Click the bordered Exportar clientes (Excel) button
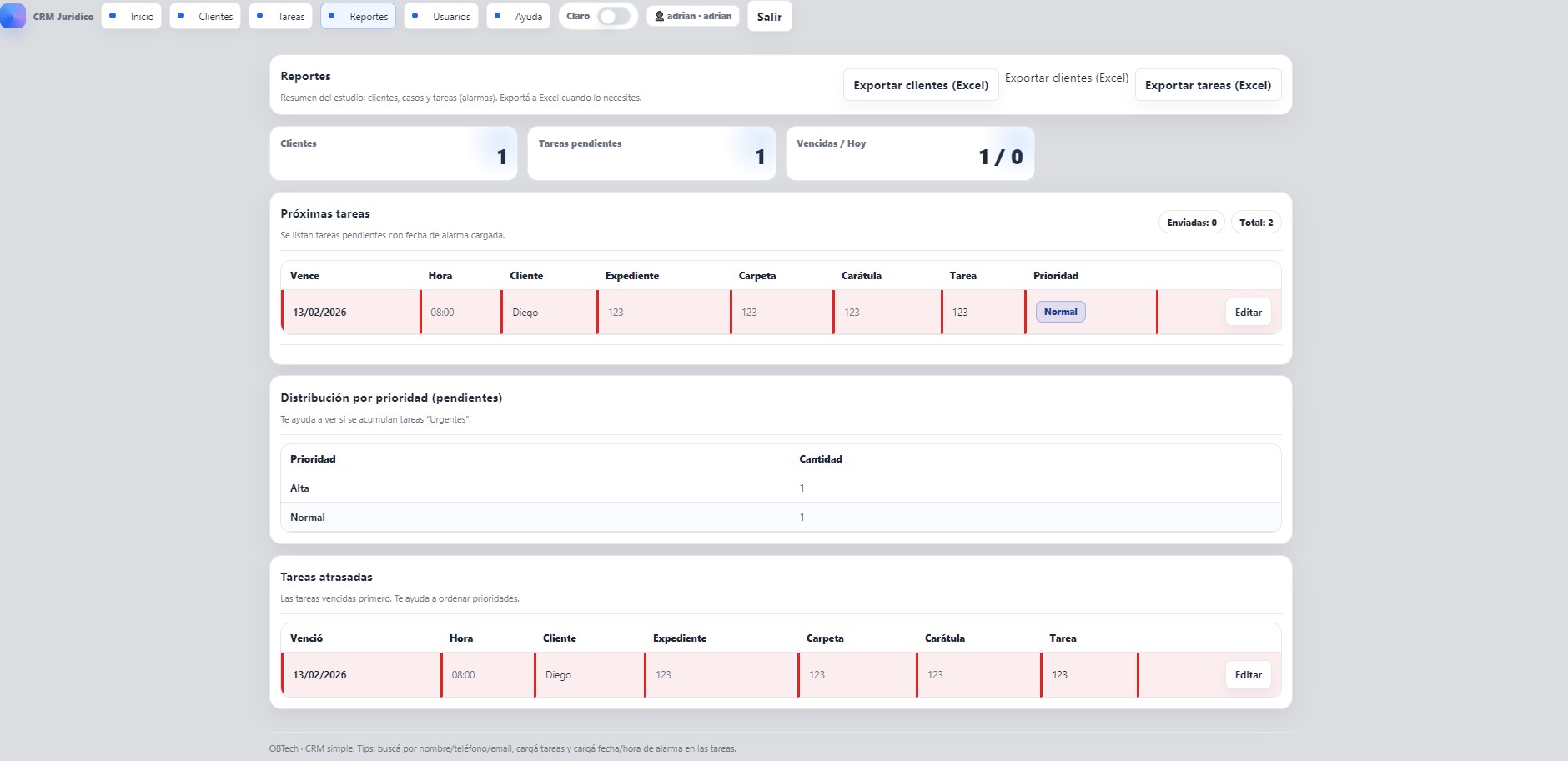1568x761 pixels. (921, 85)
